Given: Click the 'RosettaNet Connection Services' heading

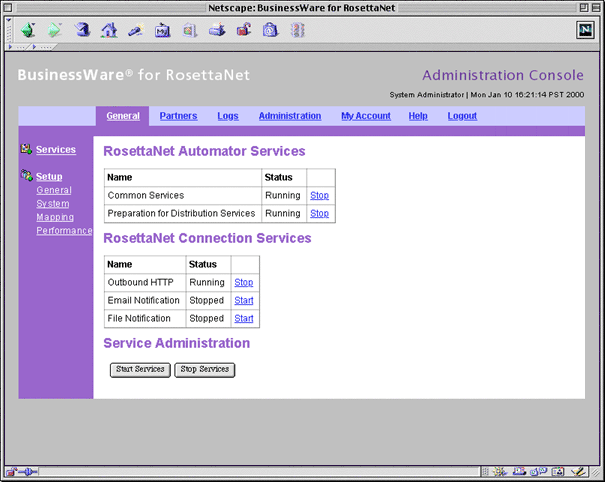Looking at the screenshot, I should [207, 238].
